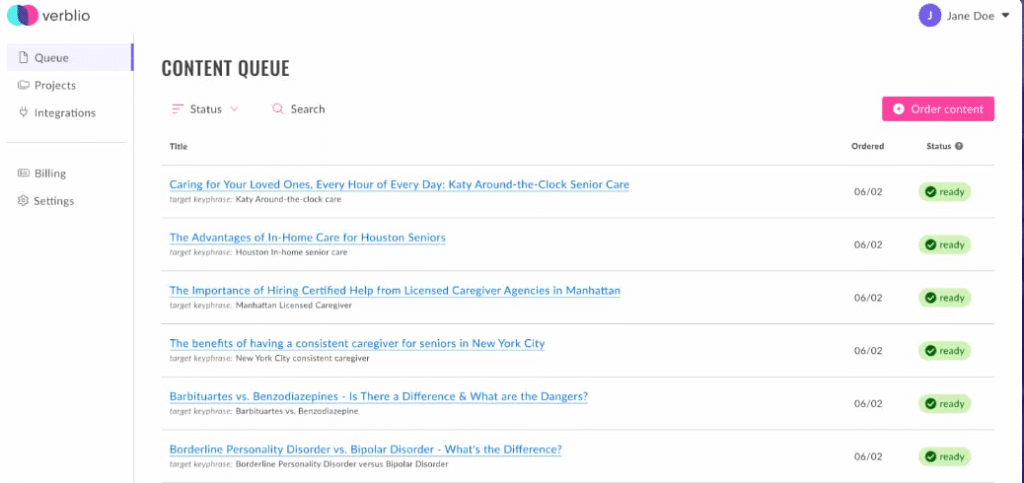Click the Status column help question icon
The width and height of the screenshot is (1024, 483).
(x=959, y=146)
